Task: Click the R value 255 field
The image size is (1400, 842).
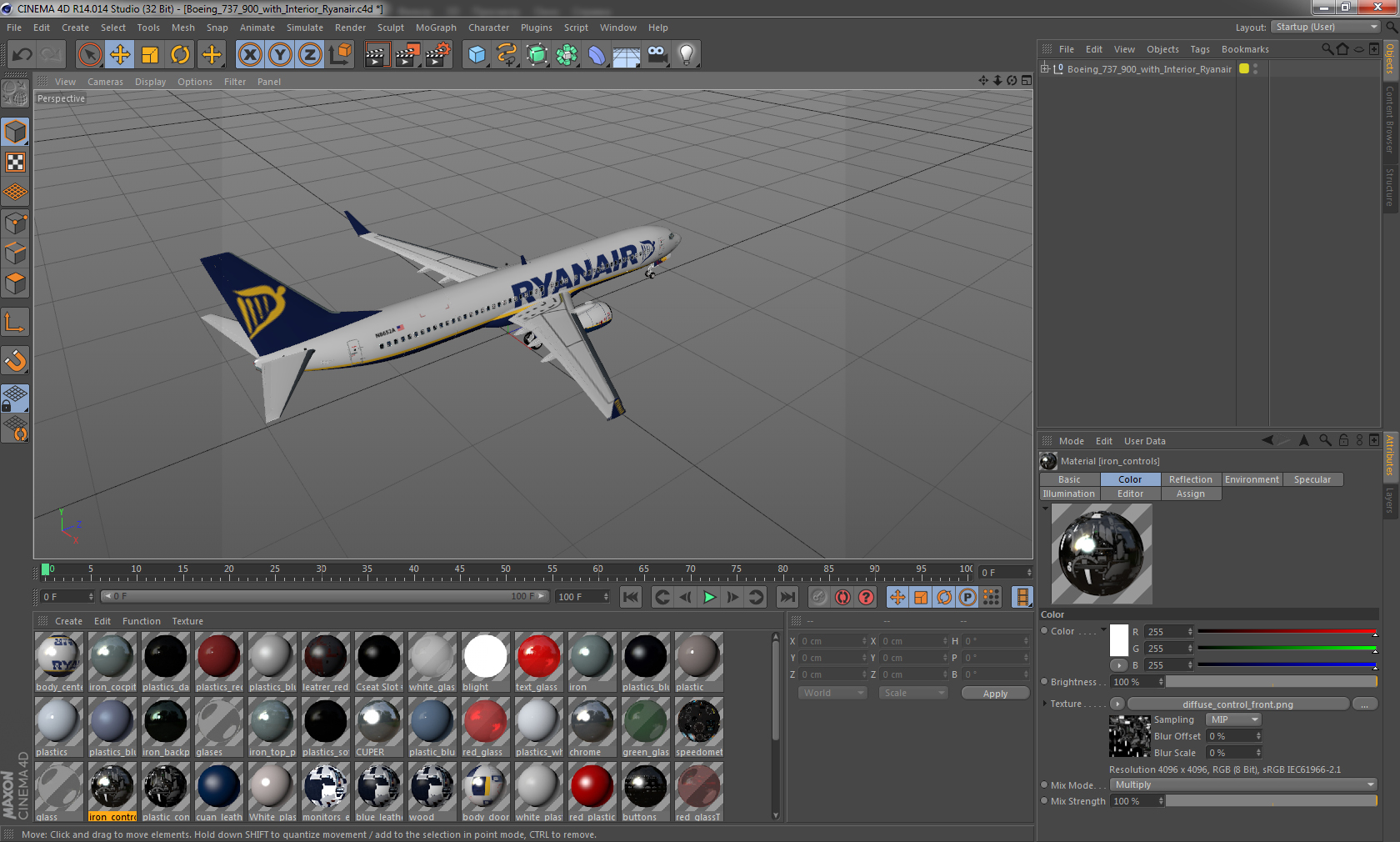Action: tap(1165, 632)
